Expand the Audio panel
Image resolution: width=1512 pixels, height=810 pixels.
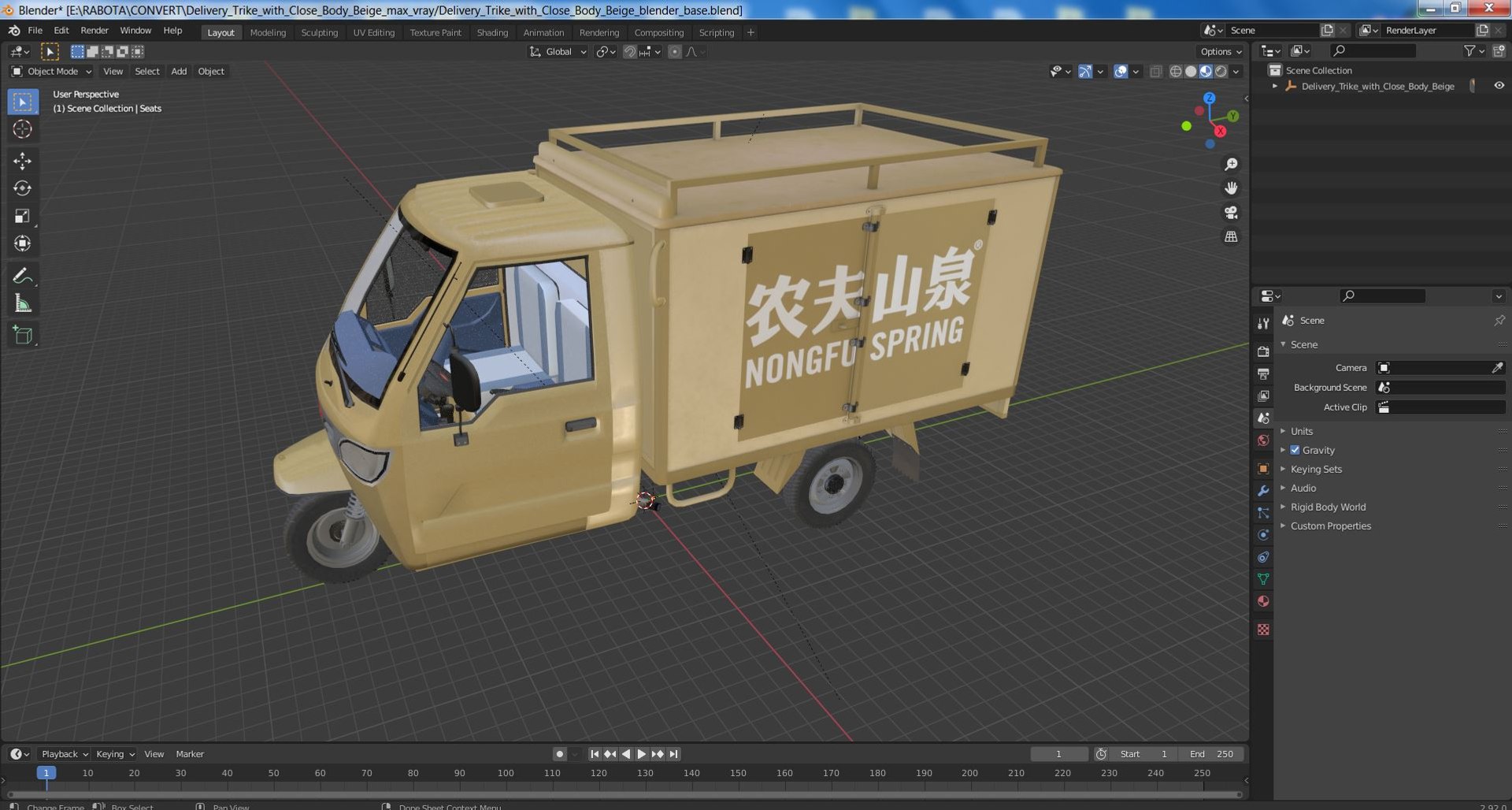1303,488
